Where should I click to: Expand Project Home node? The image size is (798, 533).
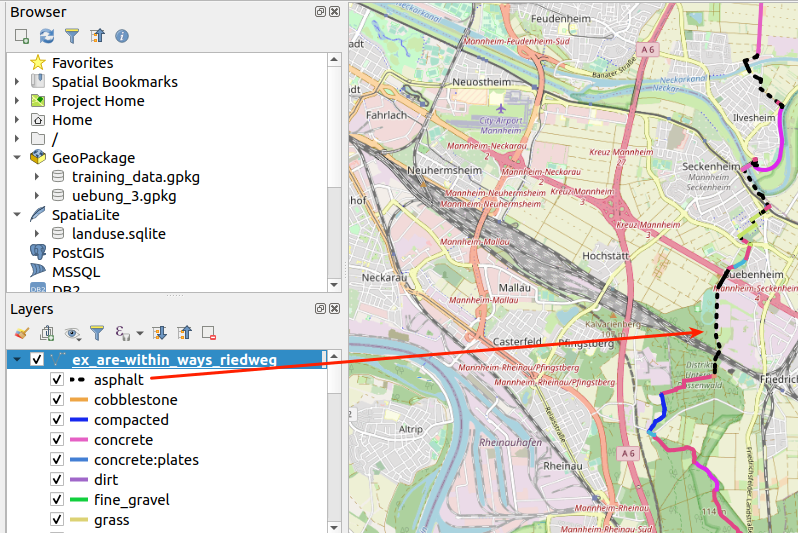click(17, 101)
